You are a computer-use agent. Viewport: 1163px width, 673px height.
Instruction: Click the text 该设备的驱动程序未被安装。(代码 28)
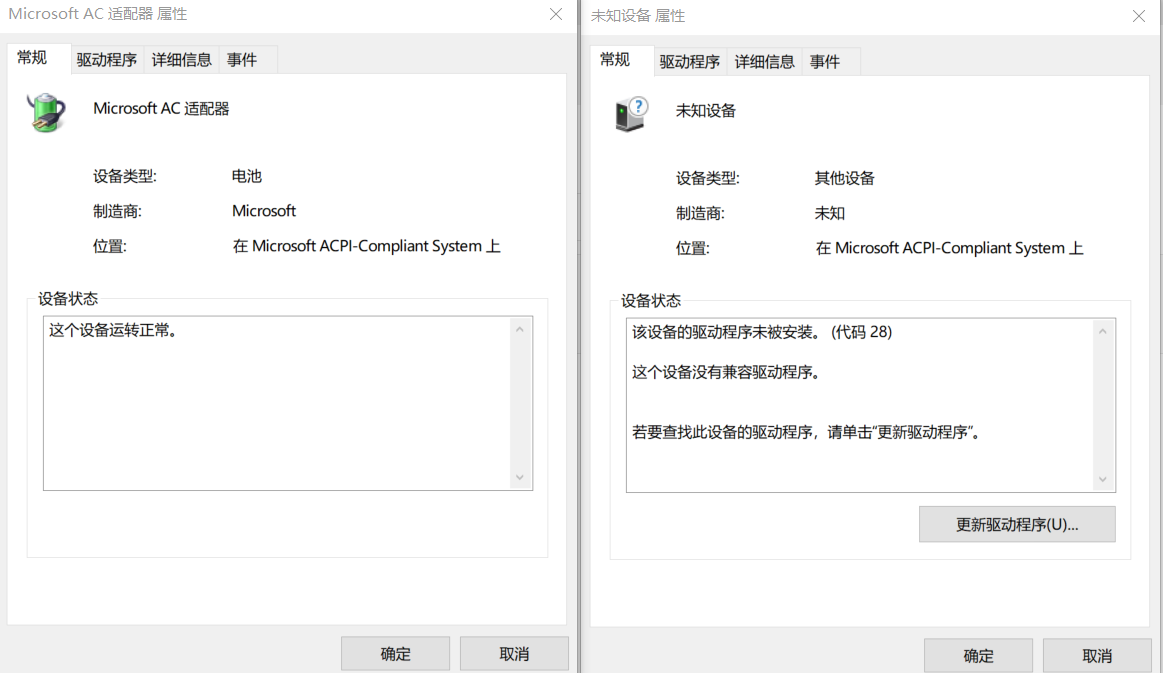point(762,332)
